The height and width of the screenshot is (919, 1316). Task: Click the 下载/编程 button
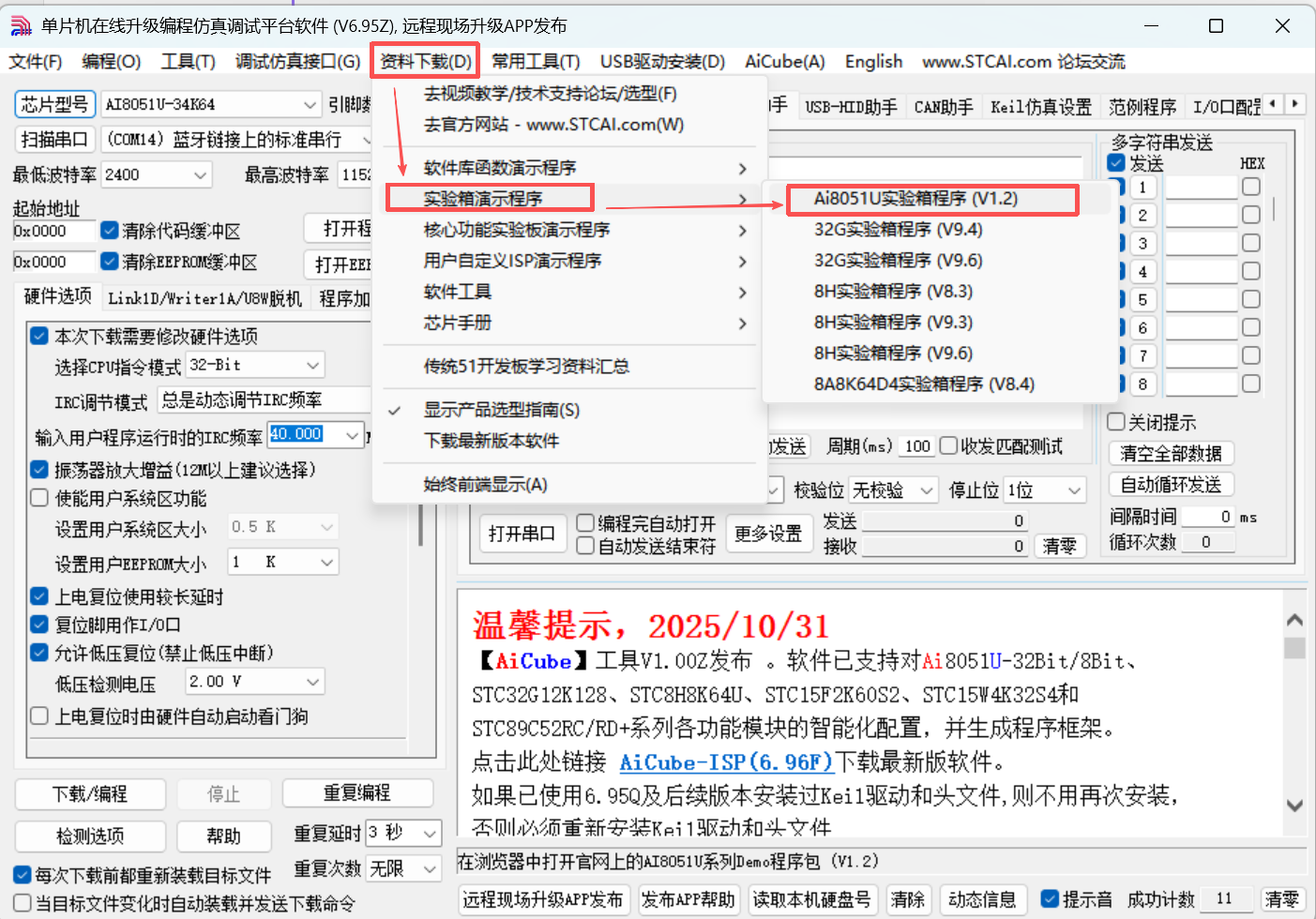coord(90,793)
